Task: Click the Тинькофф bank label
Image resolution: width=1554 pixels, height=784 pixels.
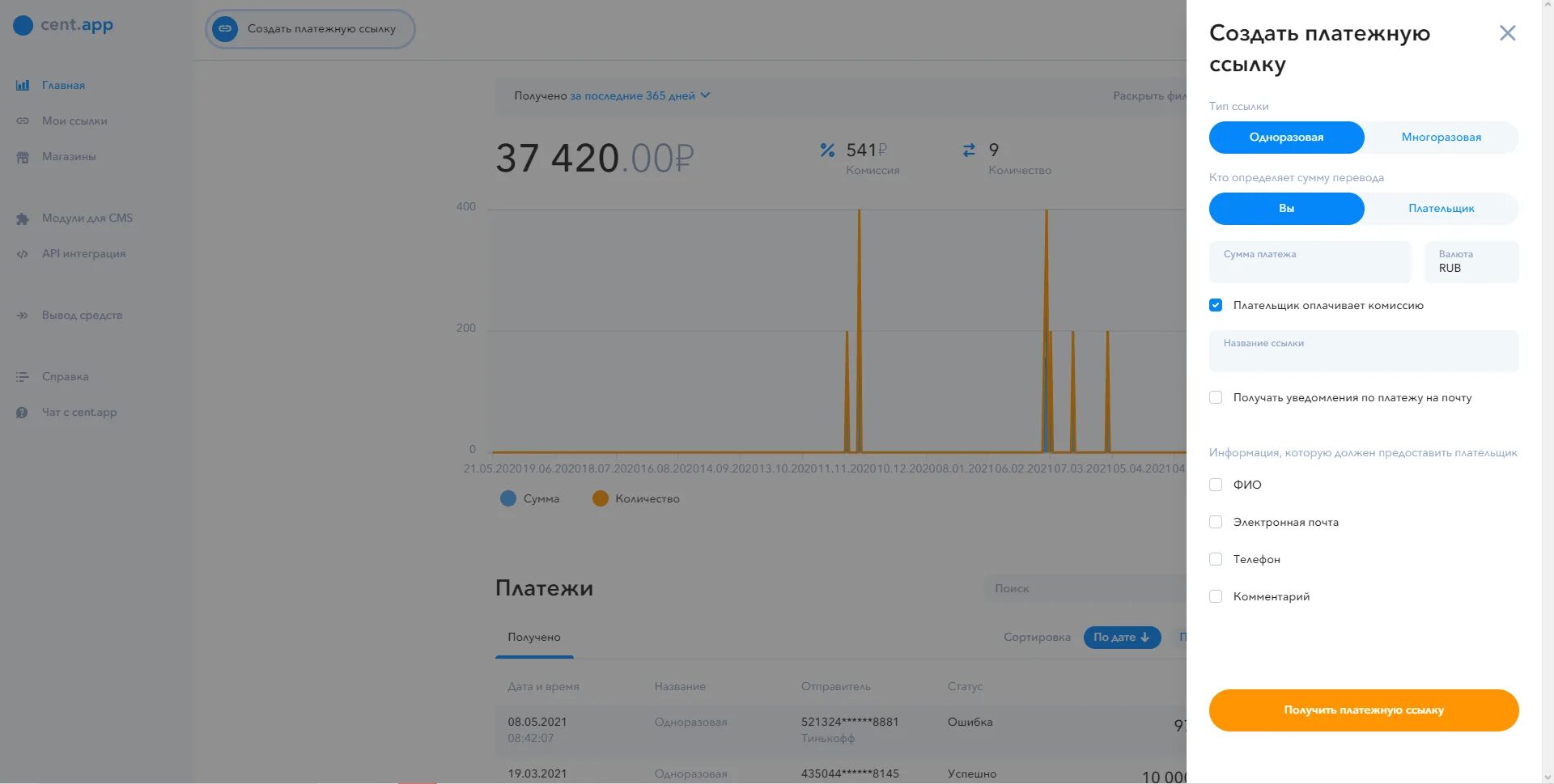Action: [x=828, y=738]
